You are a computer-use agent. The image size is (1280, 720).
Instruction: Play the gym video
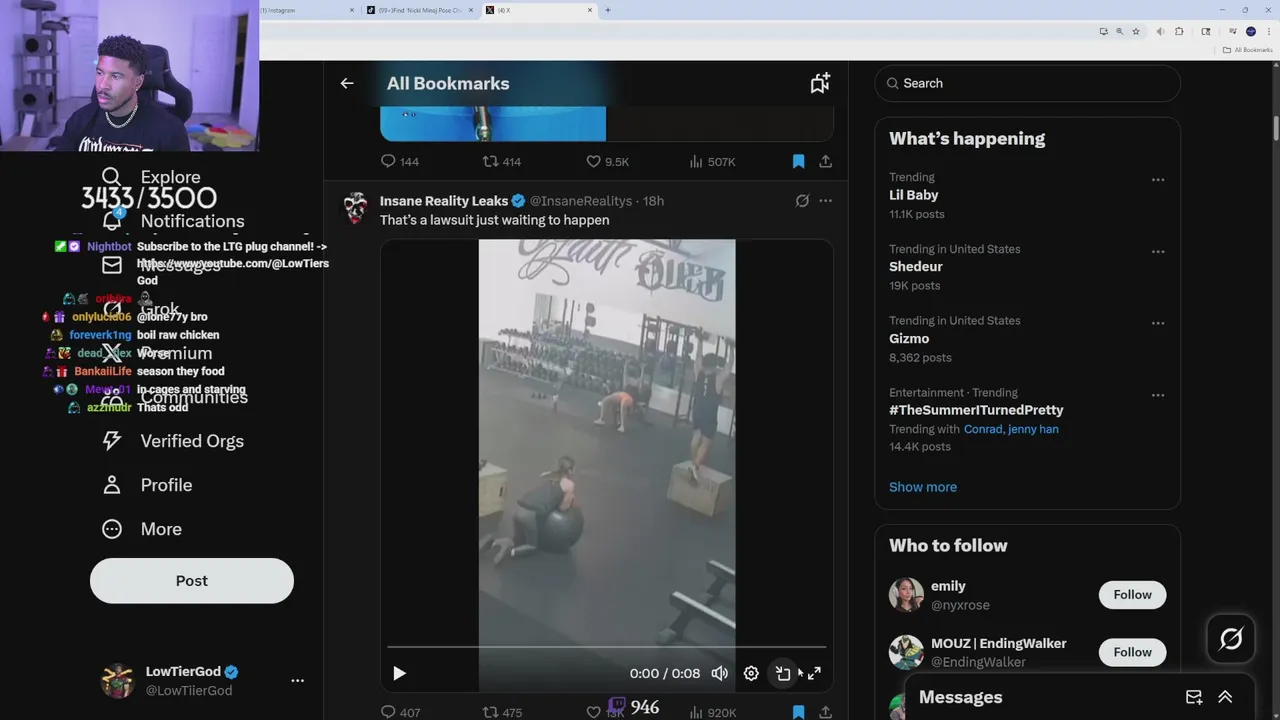click(399, 674)
